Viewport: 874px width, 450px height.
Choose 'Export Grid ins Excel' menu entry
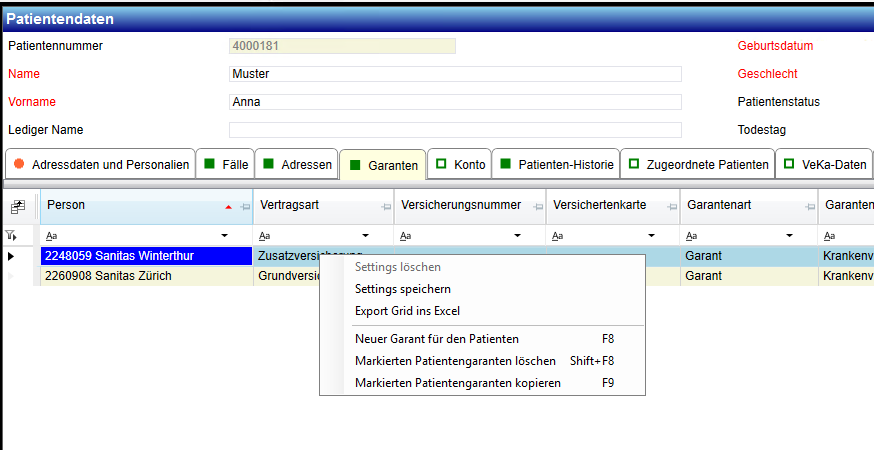tap(407, 311)
